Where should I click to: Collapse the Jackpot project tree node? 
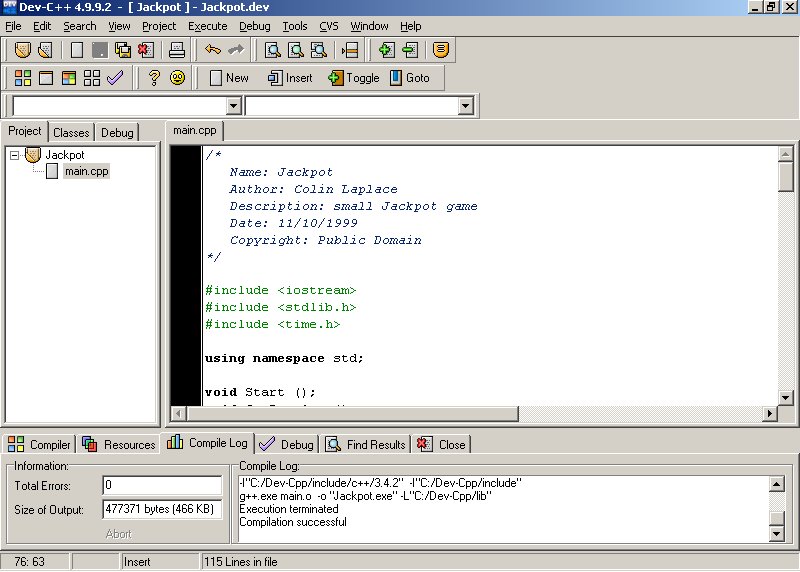coord(15,155)
